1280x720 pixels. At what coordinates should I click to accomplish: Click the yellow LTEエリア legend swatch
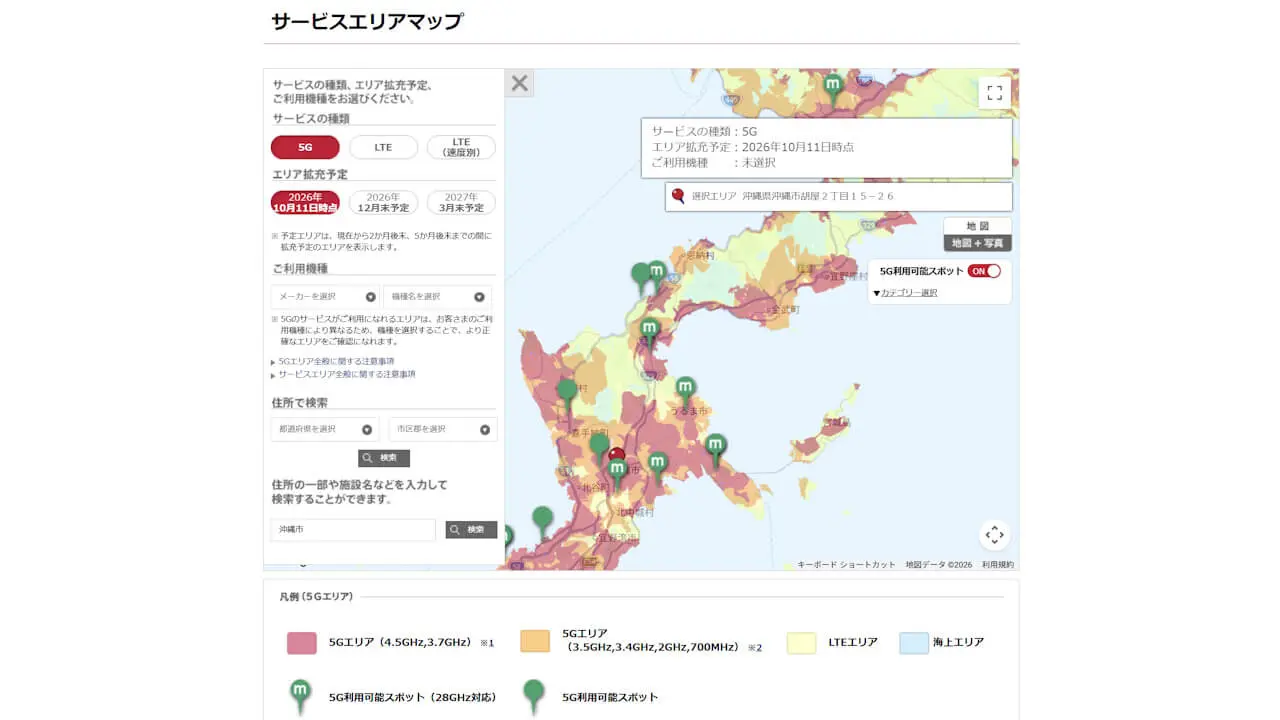[x=802, y=642]
